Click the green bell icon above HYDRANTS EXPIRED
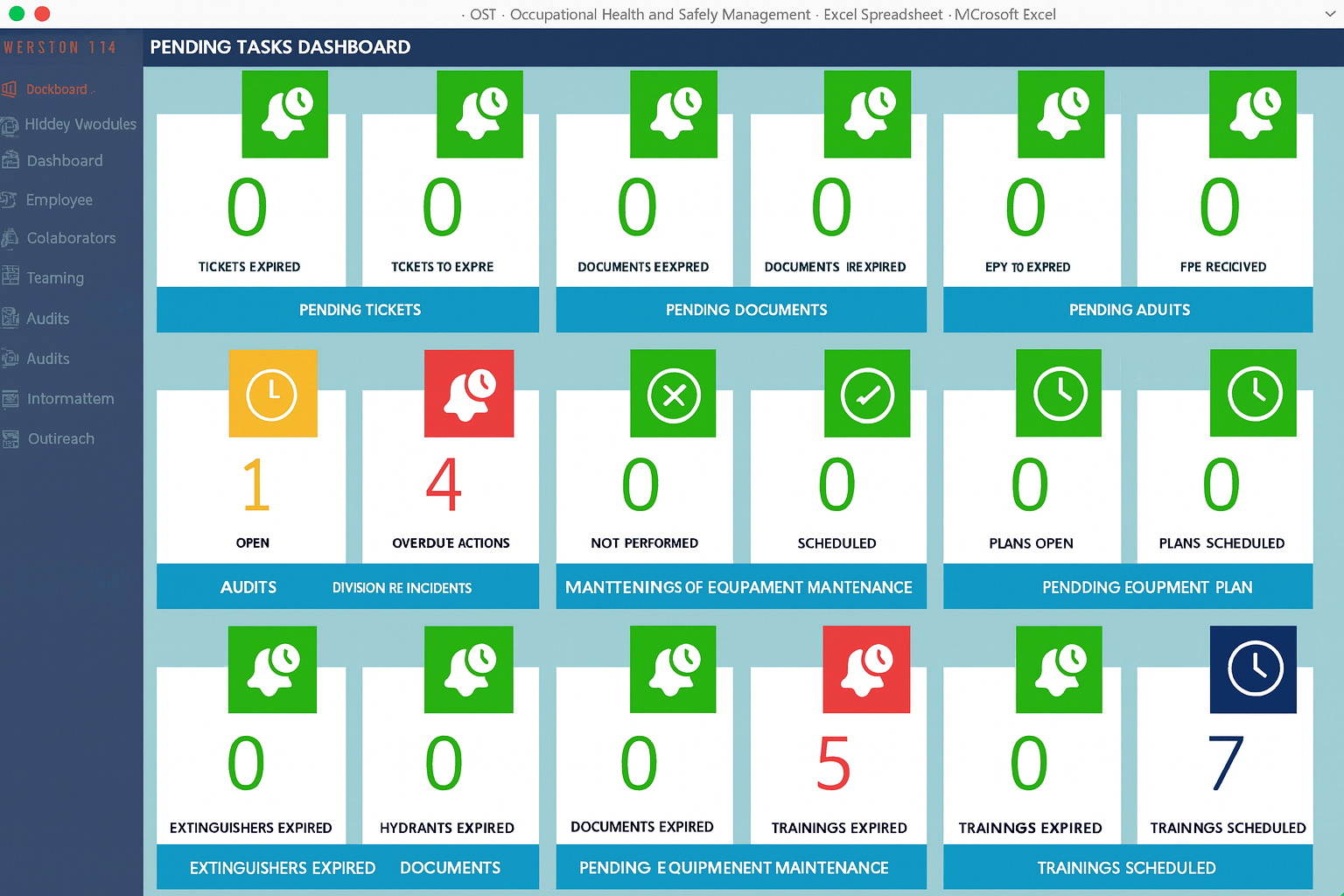The width and height of the screenshot is (1344, 896). (469, 669)
